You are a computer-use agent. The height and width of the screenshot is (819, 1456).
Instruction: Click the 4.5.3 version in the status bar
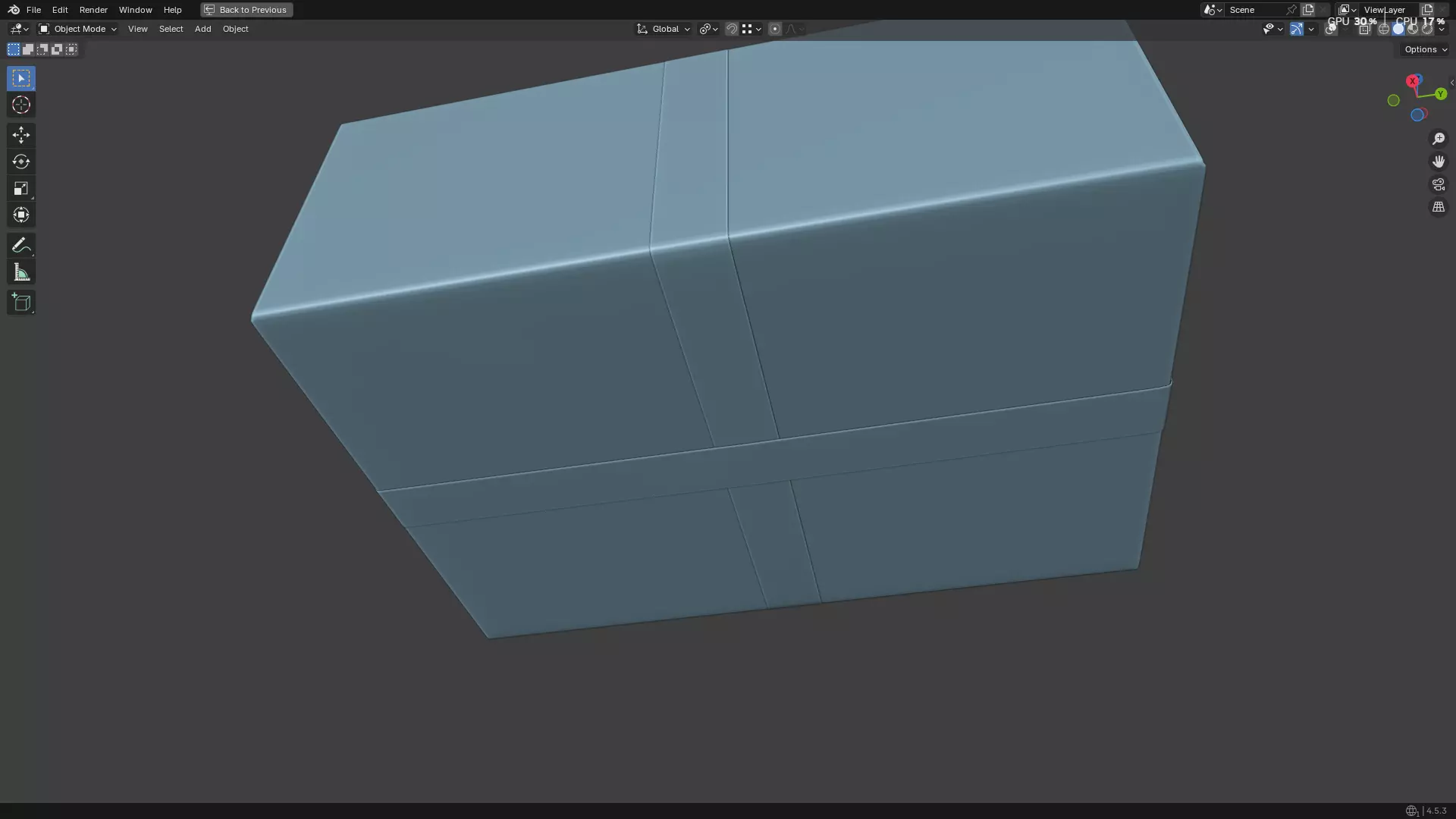point(1436,811)
